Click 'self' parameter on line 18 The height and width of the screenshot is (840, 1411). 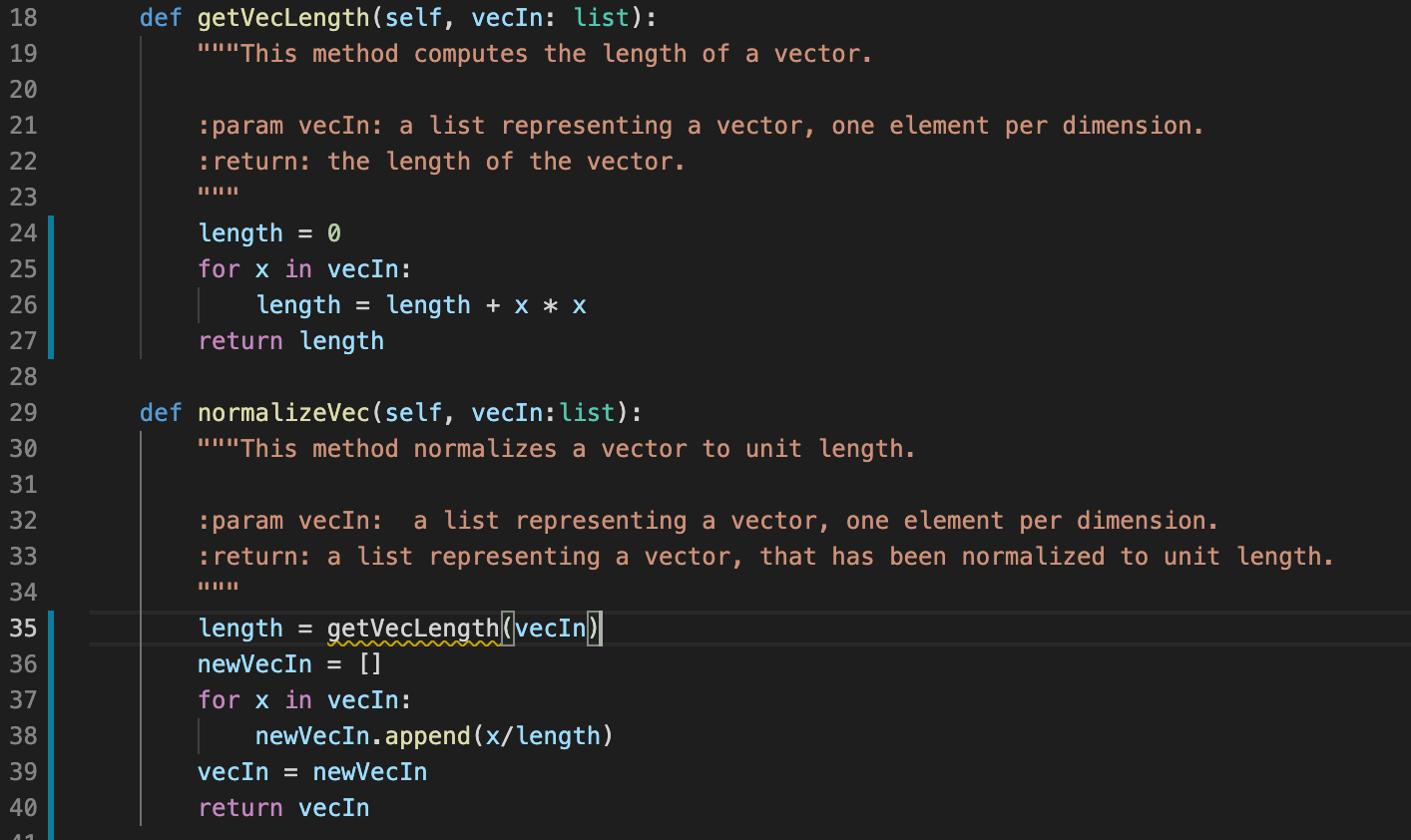pyautogui.click(x=413, y=18)
